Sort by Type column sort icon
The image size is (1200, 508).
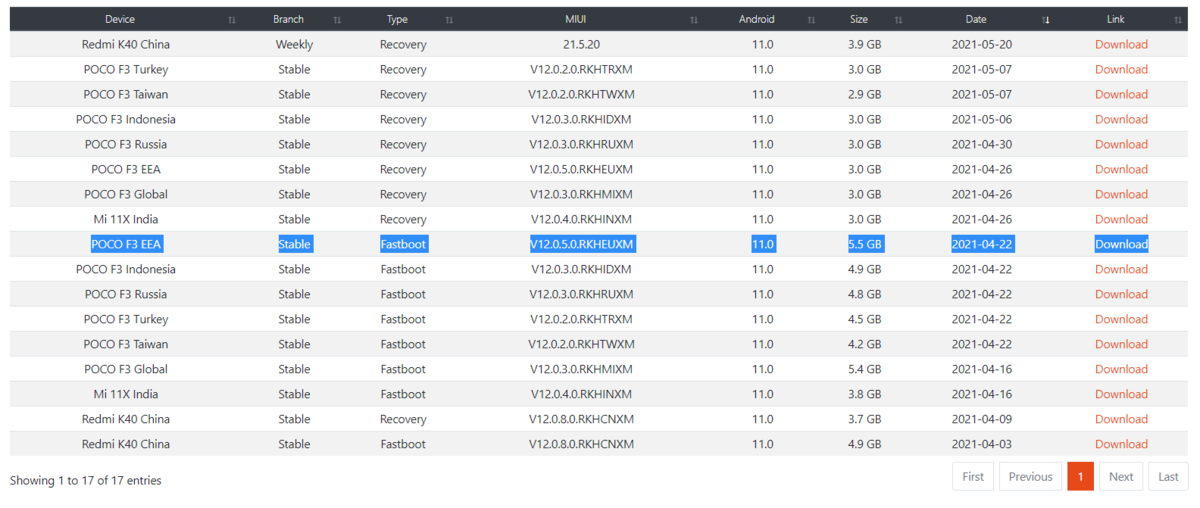click(x=449, y=20)
